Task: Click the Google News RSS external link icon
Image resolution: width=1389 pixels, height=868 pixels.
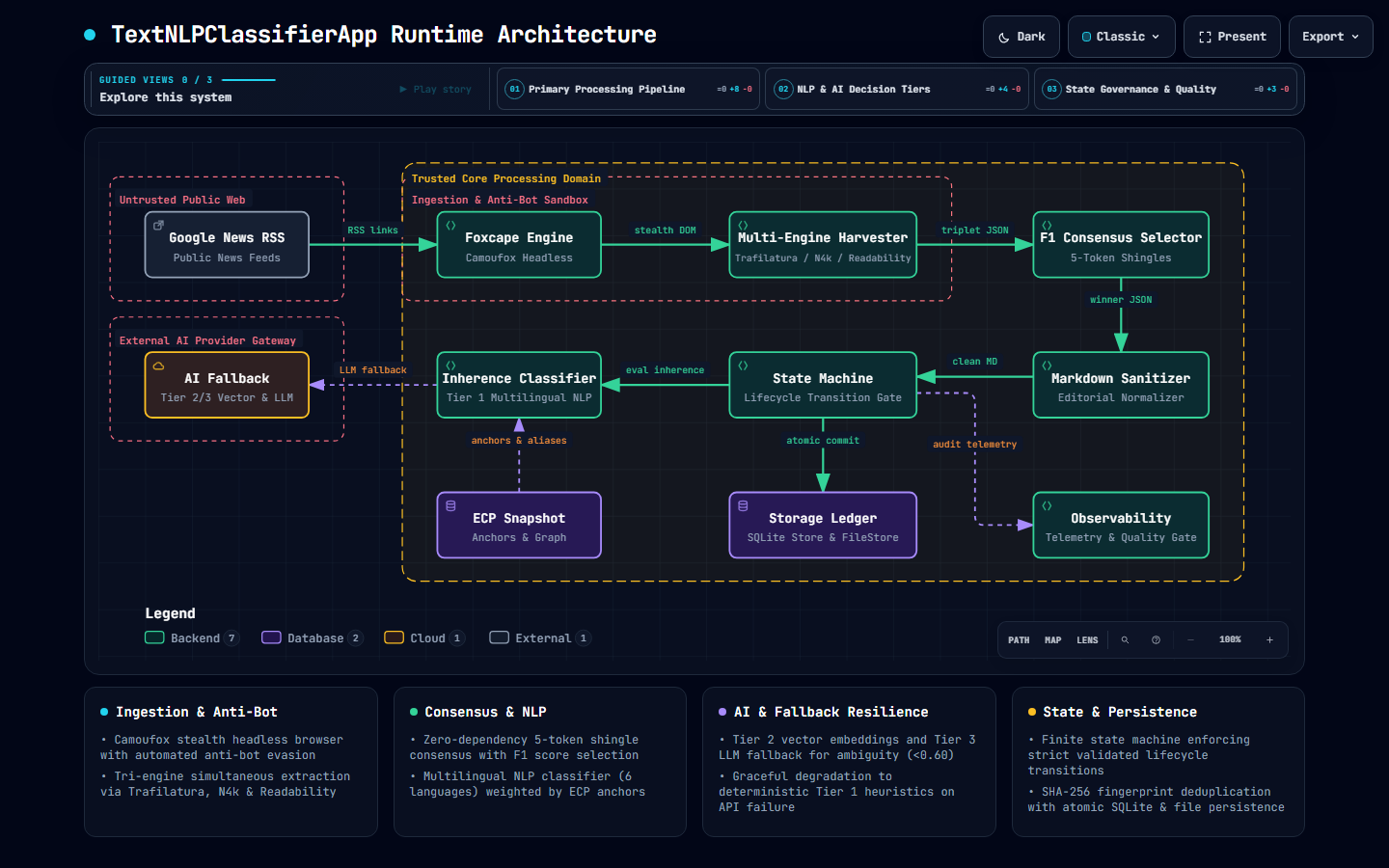Action: [158, 226]
